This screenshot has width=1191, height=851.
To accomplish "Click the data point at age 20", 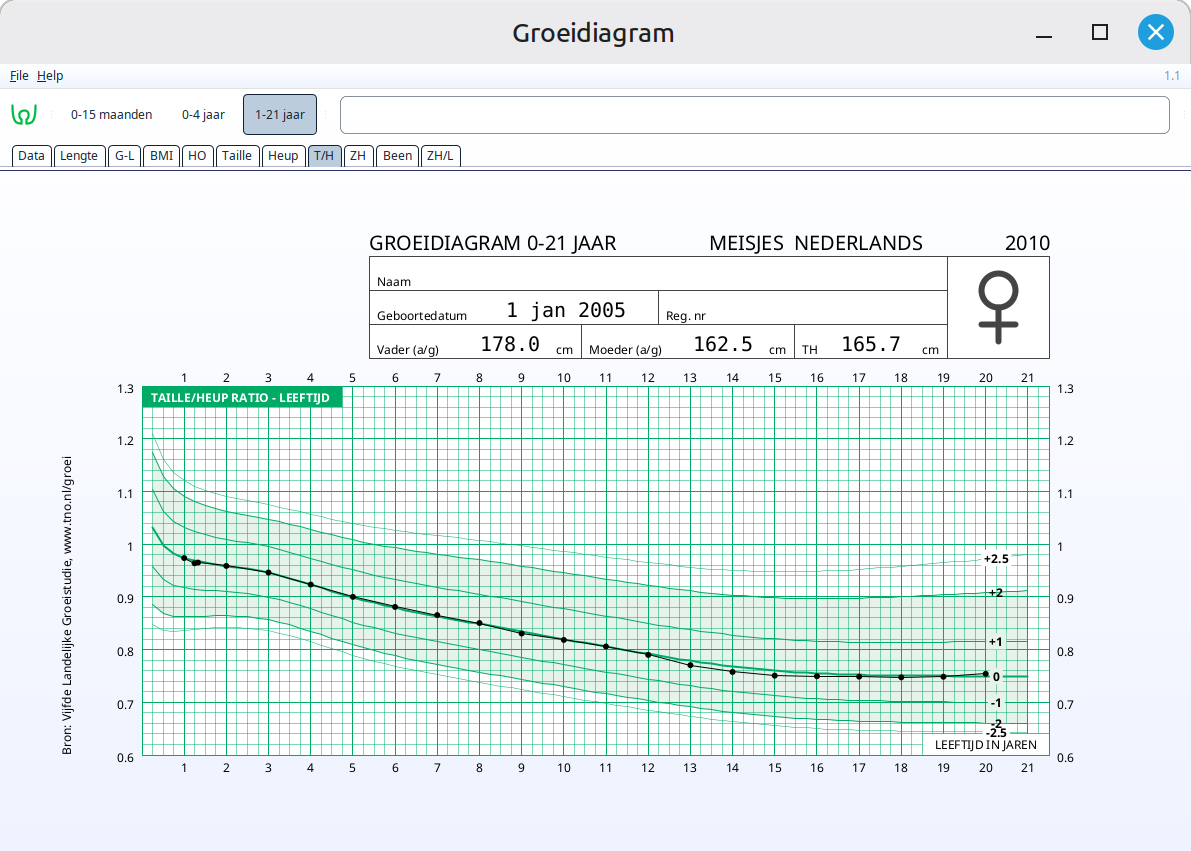I will point(986,674).
